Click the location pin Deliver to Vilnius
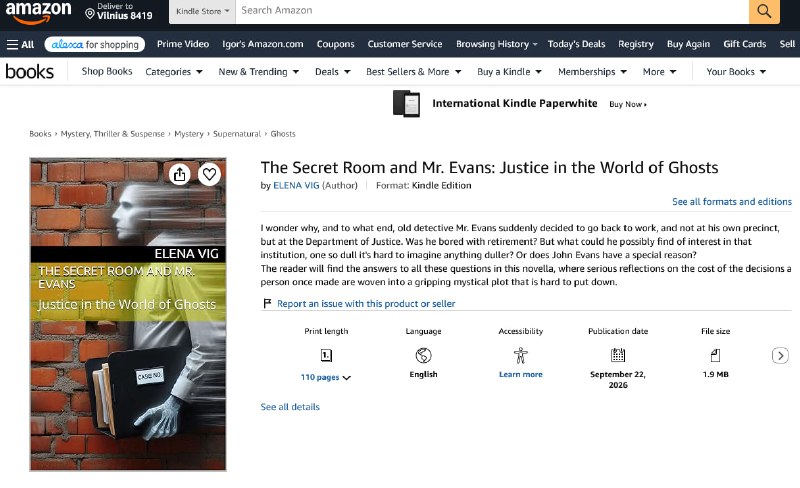The width and height of the screenshot is (800, 488). pos(118,11)
